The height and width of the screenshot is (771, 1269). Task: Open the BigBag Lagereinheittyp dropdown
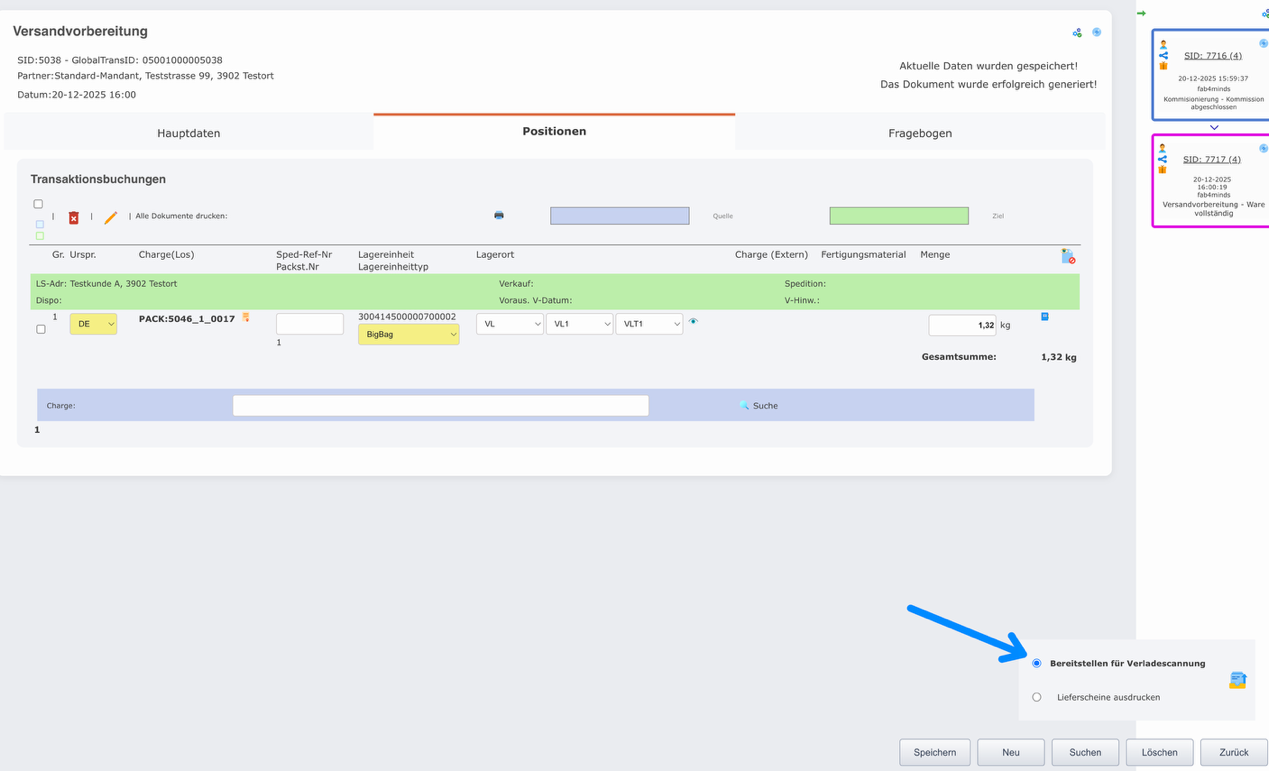(408, 334)
